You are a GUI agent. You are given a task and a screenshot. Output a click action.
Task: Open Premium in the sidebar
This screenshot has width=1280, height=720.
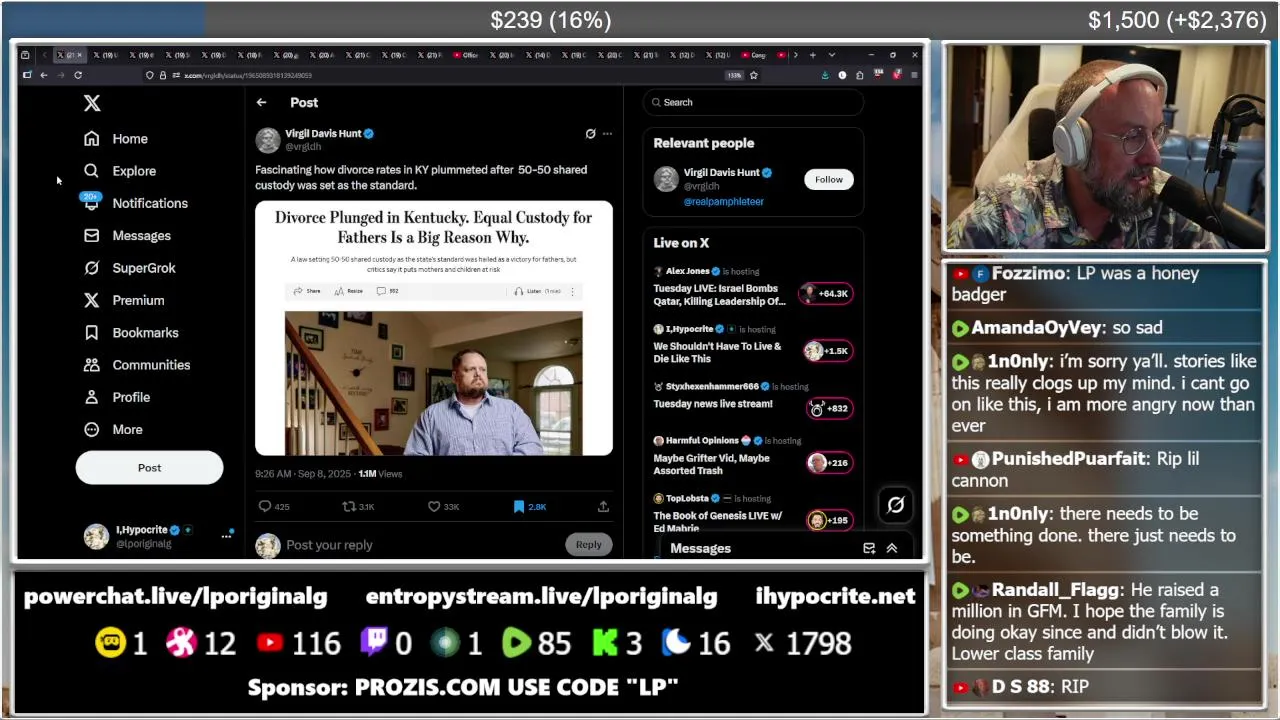124,300
